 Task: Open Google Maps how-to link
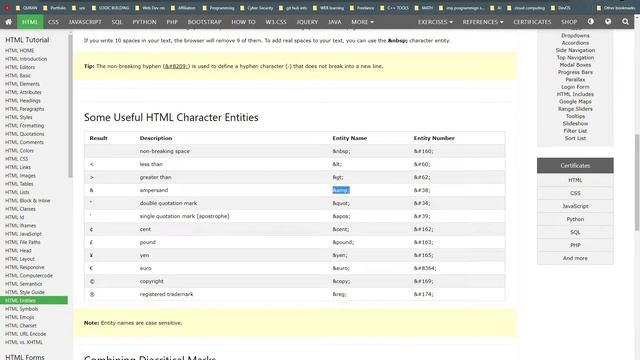click(x=575, y=102)
